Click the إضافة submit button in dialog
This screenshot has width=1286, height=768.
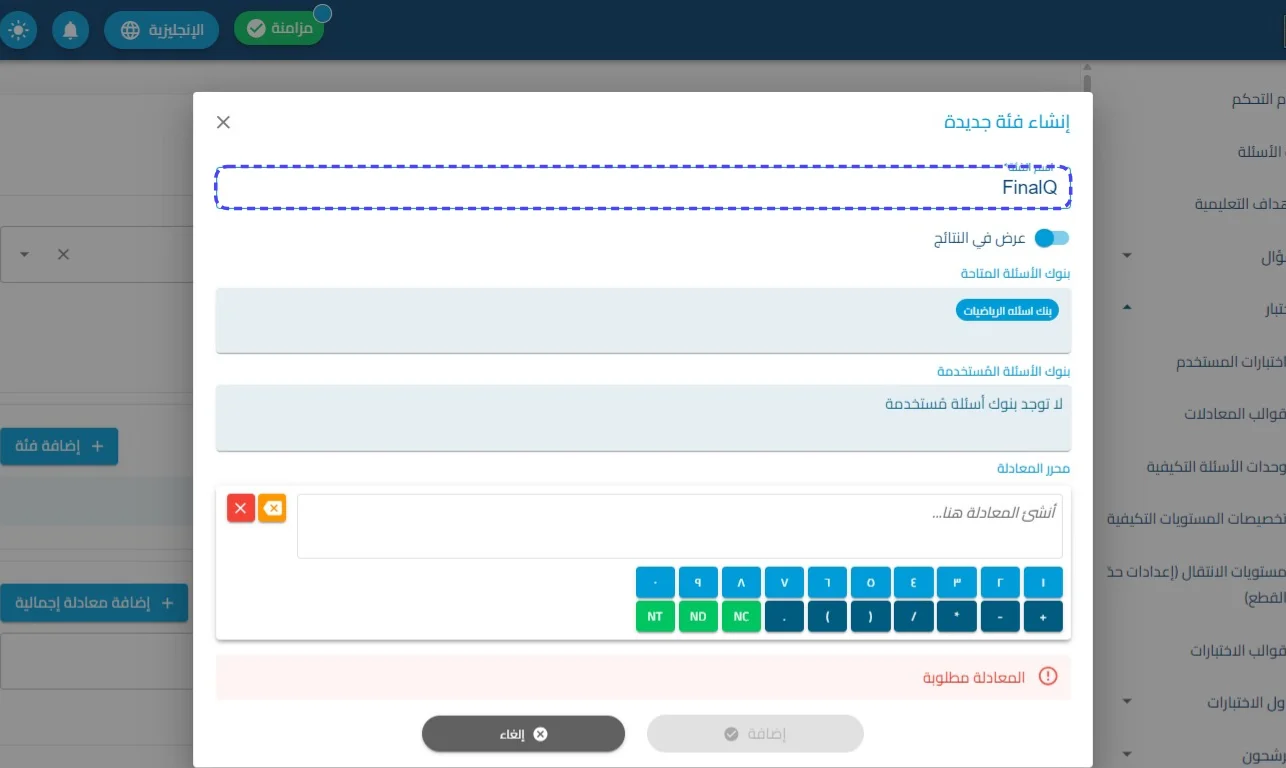(755, 734)
